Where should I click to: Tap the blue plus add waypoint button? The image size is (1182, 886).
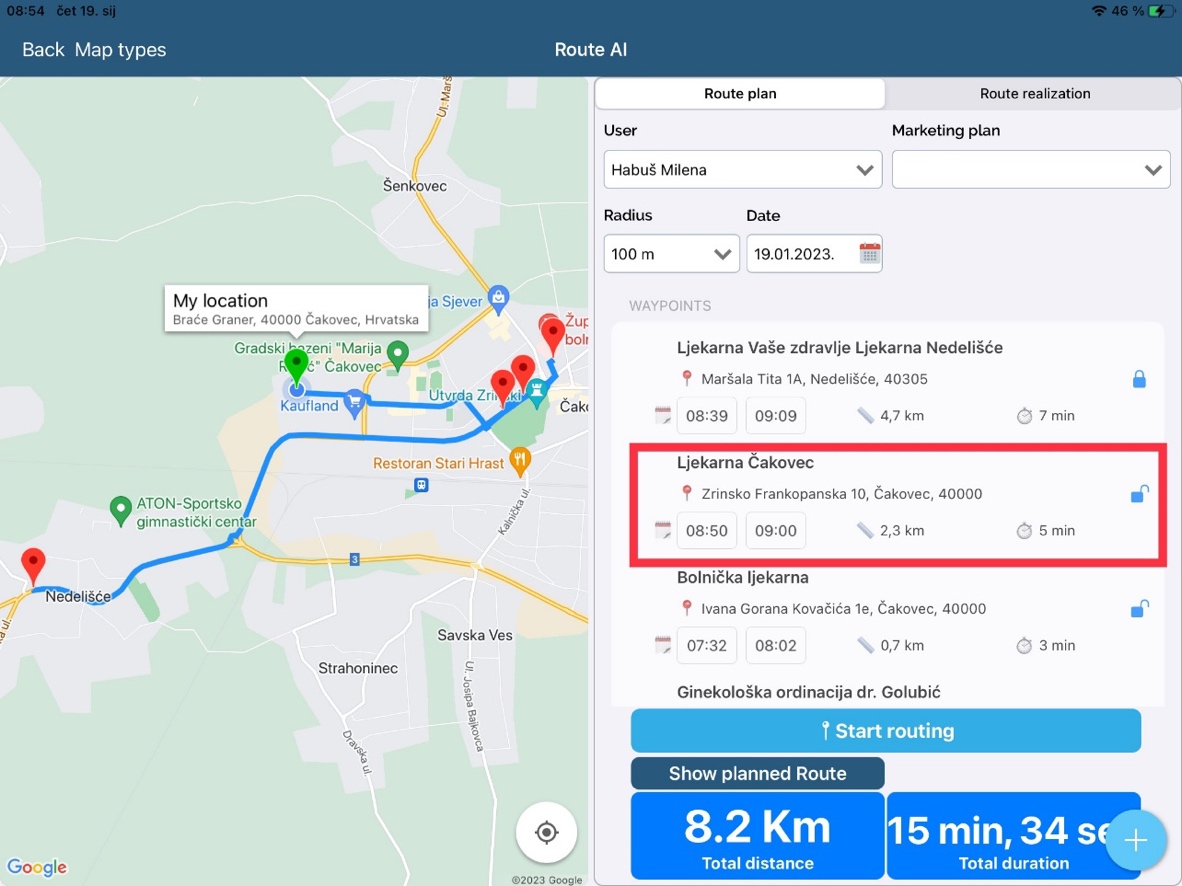point(1135,841)
